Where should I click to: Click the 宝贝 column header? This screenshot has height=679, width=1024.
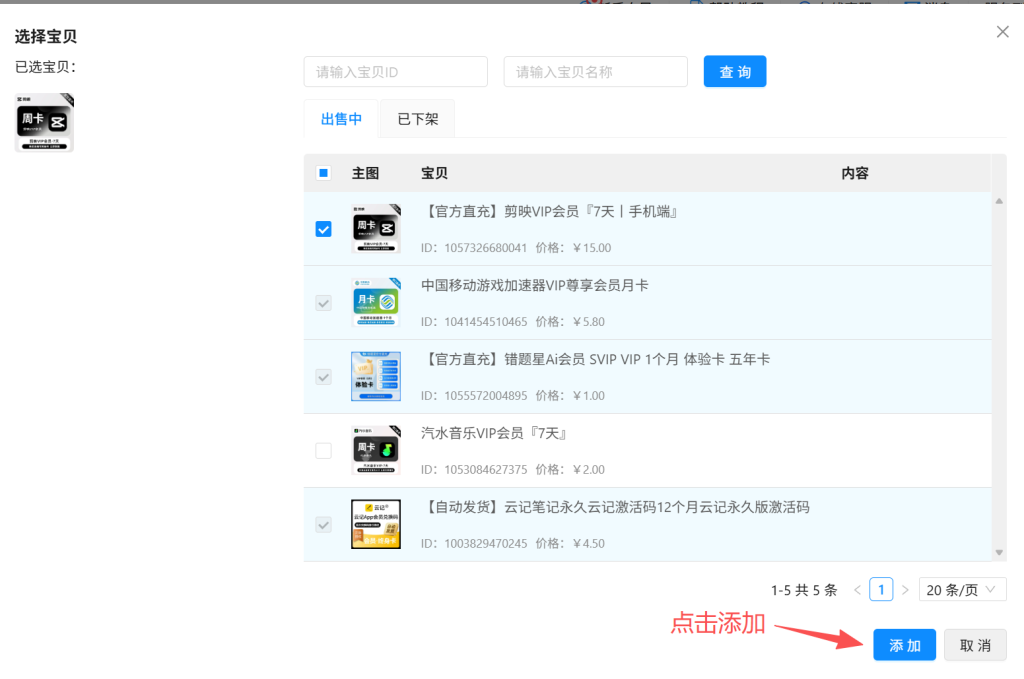tap(434, 173)
